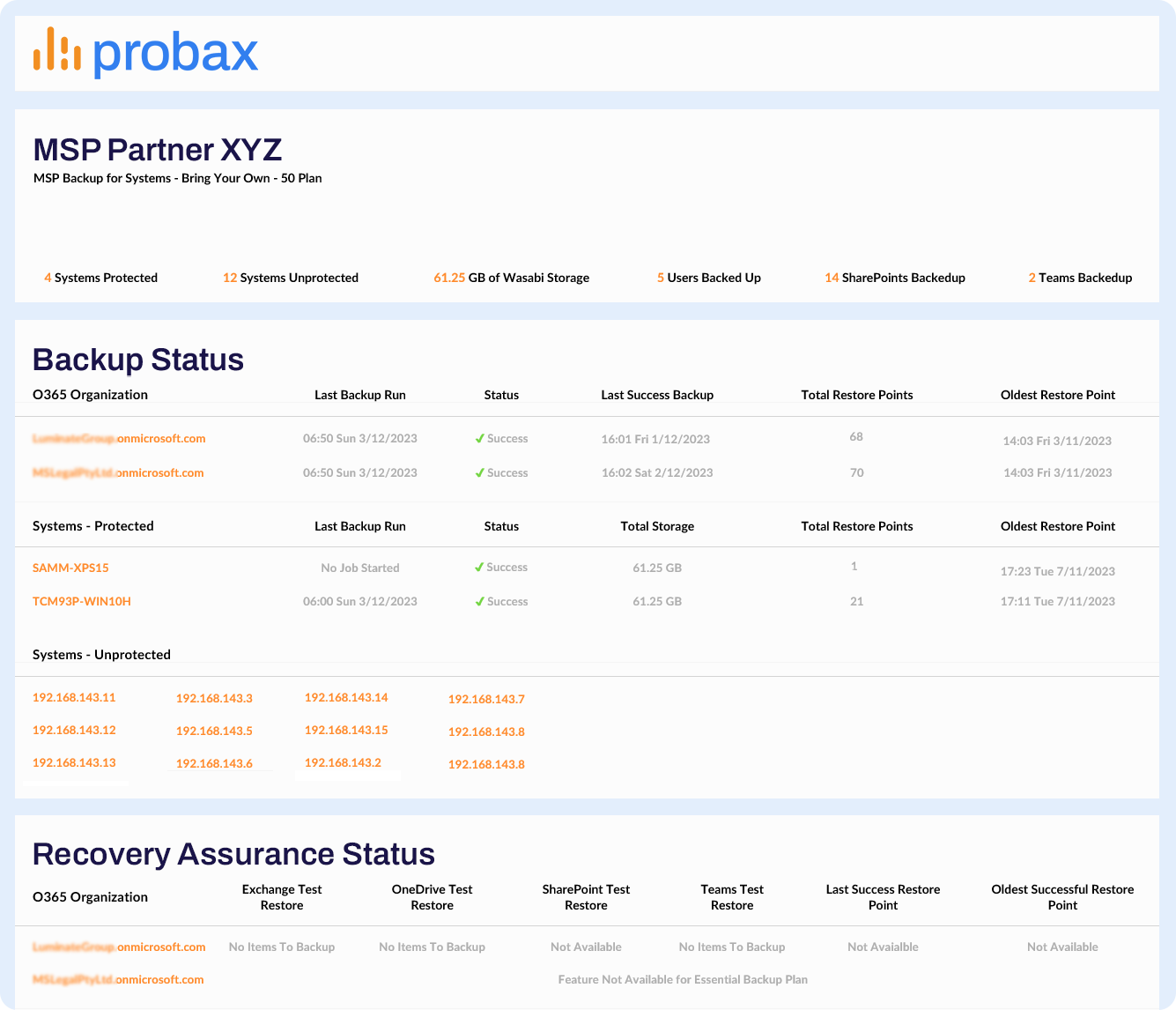This screenshot has width=1176, height=1010.
Task: Click the Wasabi Storage stat value
Action: [449, 278]
